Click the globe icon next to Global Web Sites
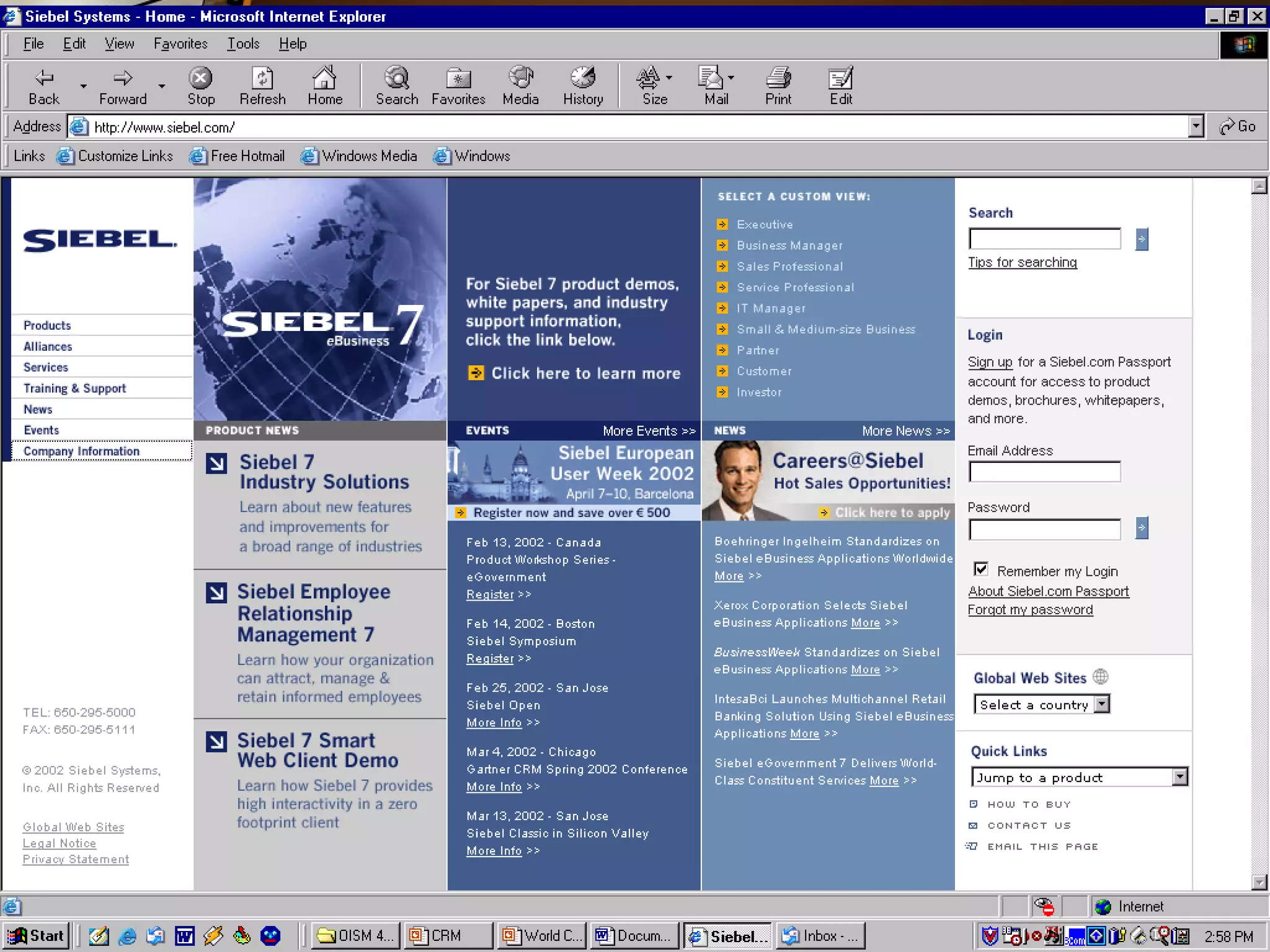 coord(1101,677)
